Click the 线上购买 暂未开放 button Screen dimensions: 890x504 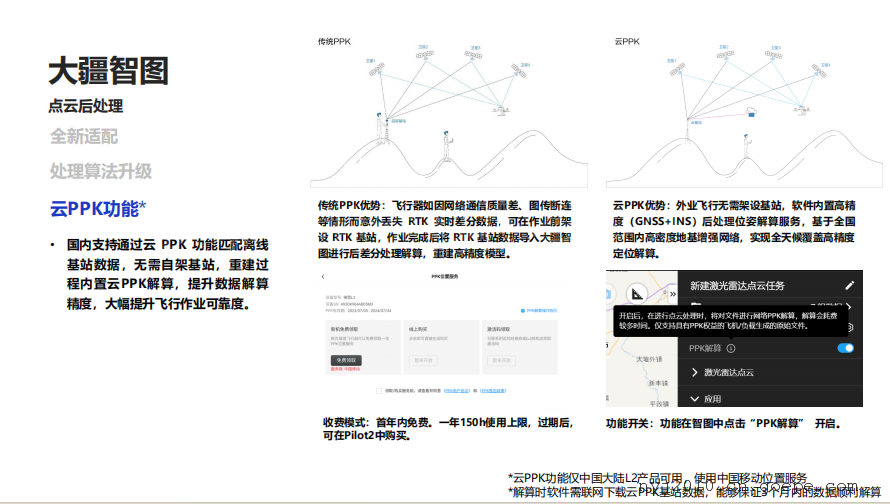pos(424,359)
